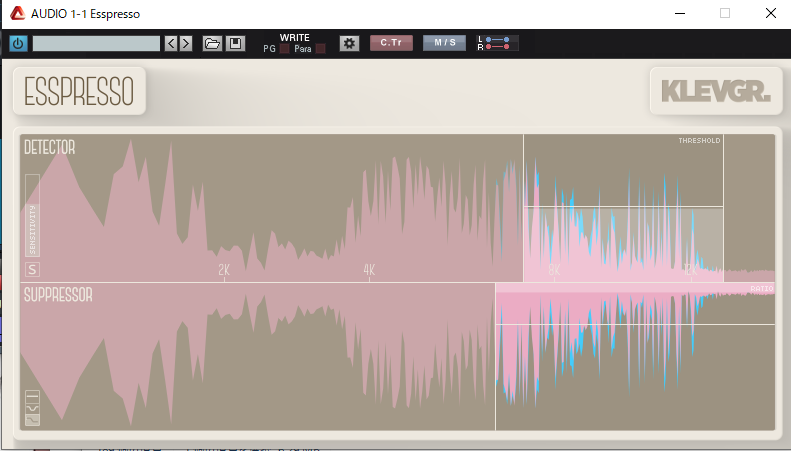The height and width of the screenshot is (451, 791).
Task: Click the DETECTOR section label
Action: (49, 147)
